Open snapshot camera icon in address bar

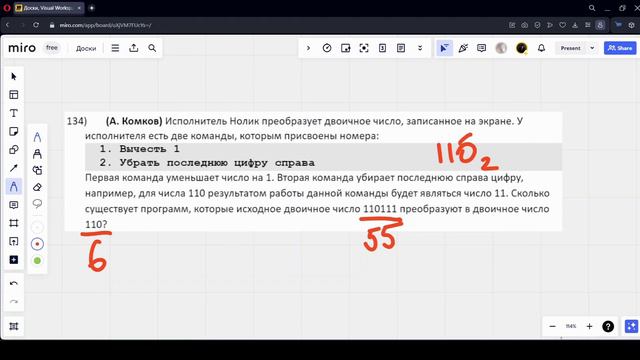pyautogui.click(x=524, y=25)
